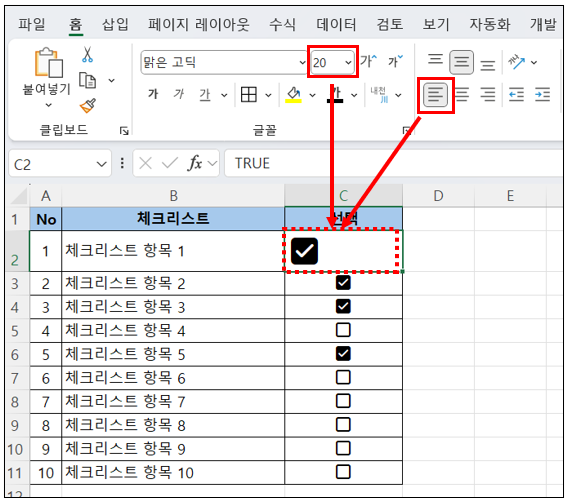Open clipboard group dialog launcher
This screenshot has width=567, height=498.
coord(124,131)
